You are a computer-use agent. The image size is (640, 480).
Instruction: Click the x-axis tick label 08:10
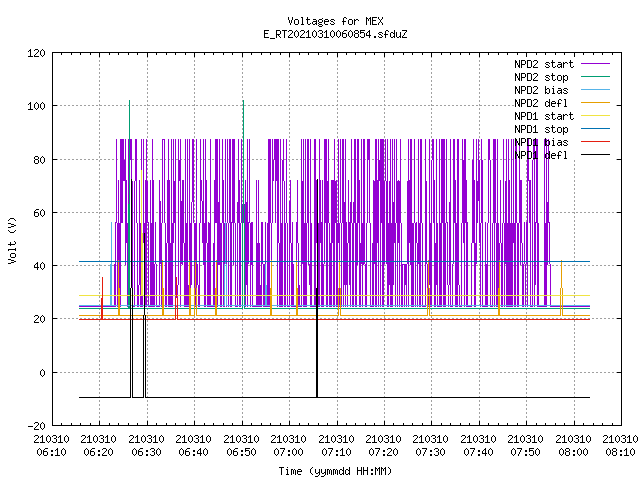[x=620, y=452]
